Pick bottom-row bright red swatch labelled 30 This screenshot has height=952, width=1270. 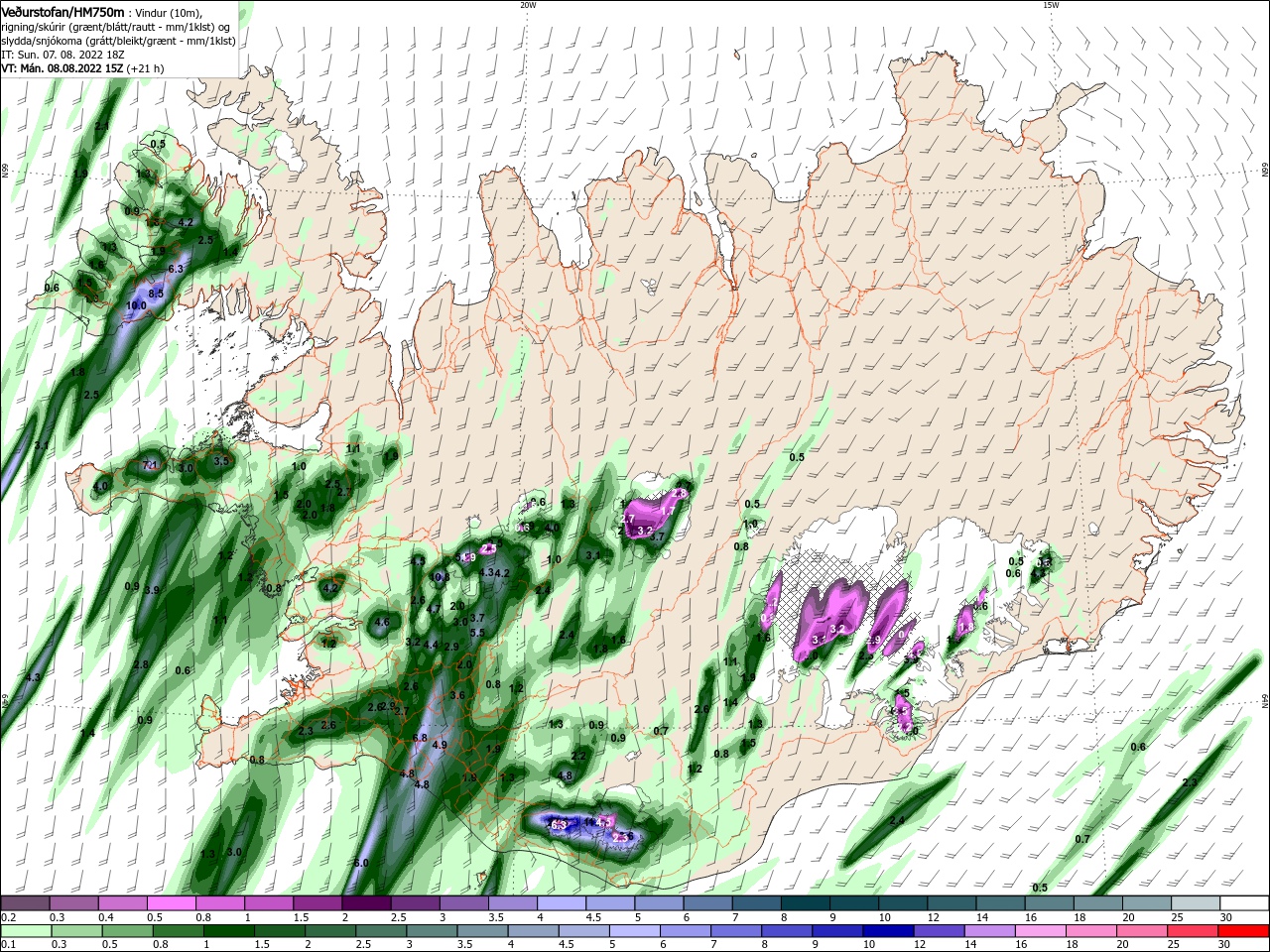coord(1243,931)
